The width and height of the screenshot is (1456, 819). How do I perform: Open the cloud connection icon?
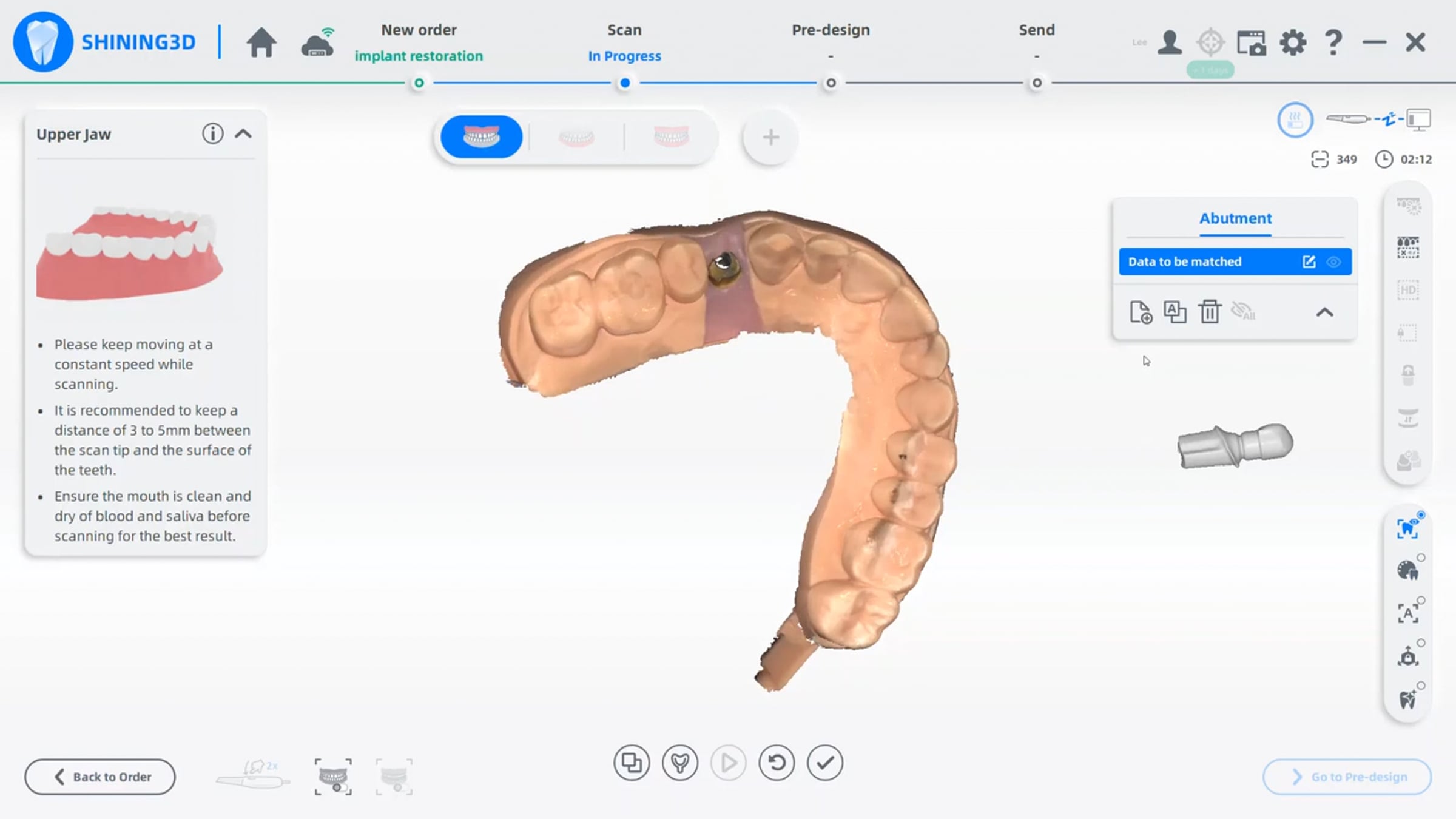[317, 42]
